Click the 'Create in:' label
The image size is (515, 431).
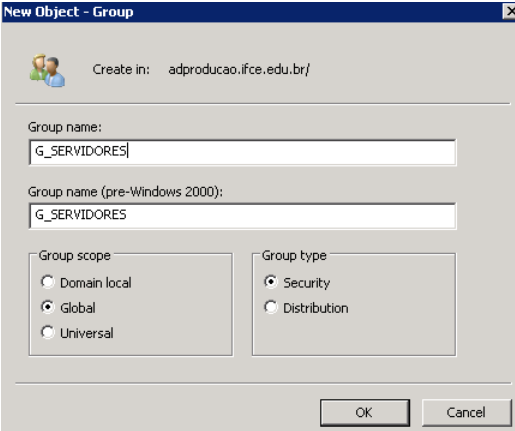coord(121,70)
